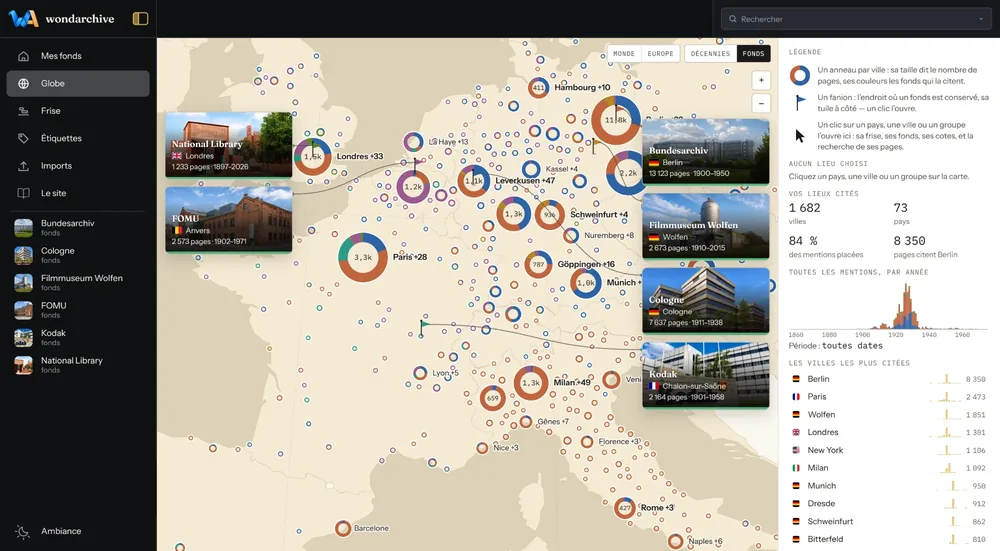
Task: Select Schweinfurt in most cited cities list
Action: point(888,522)
